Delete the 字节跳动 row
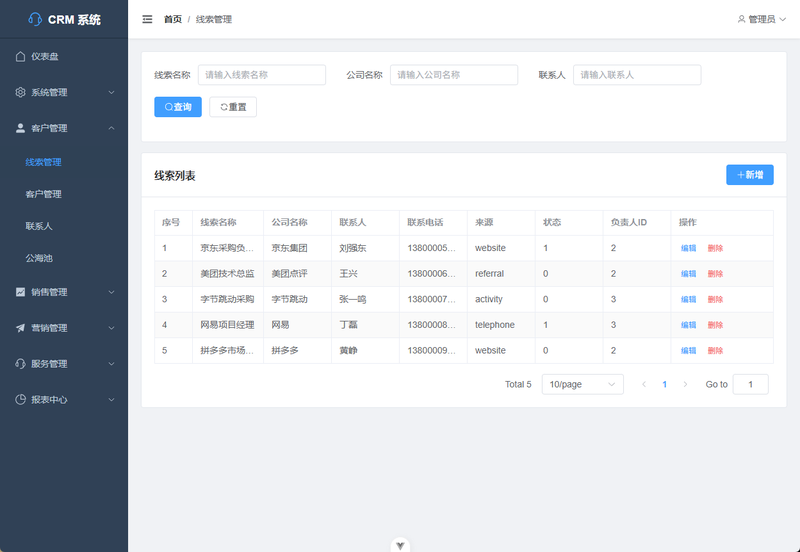Image resolution: width=800 pixels, height=552 pixels. (x=715, y=299)
